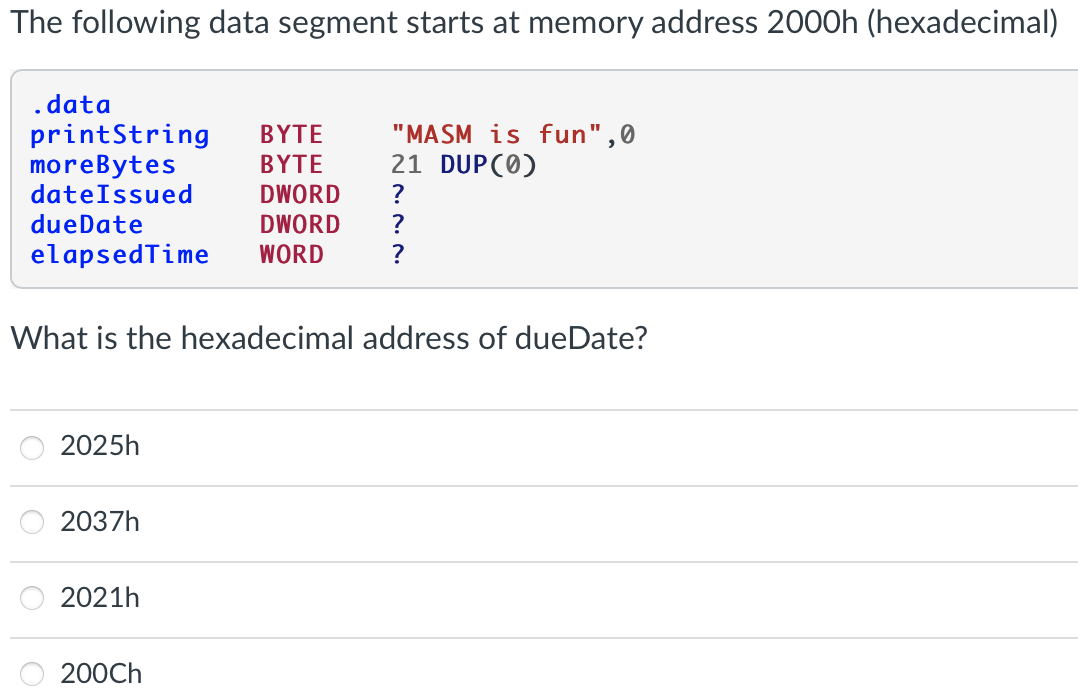Click the 2025h answer label text
This screenshot has width=1078, height=692.
tap(98, 446)
